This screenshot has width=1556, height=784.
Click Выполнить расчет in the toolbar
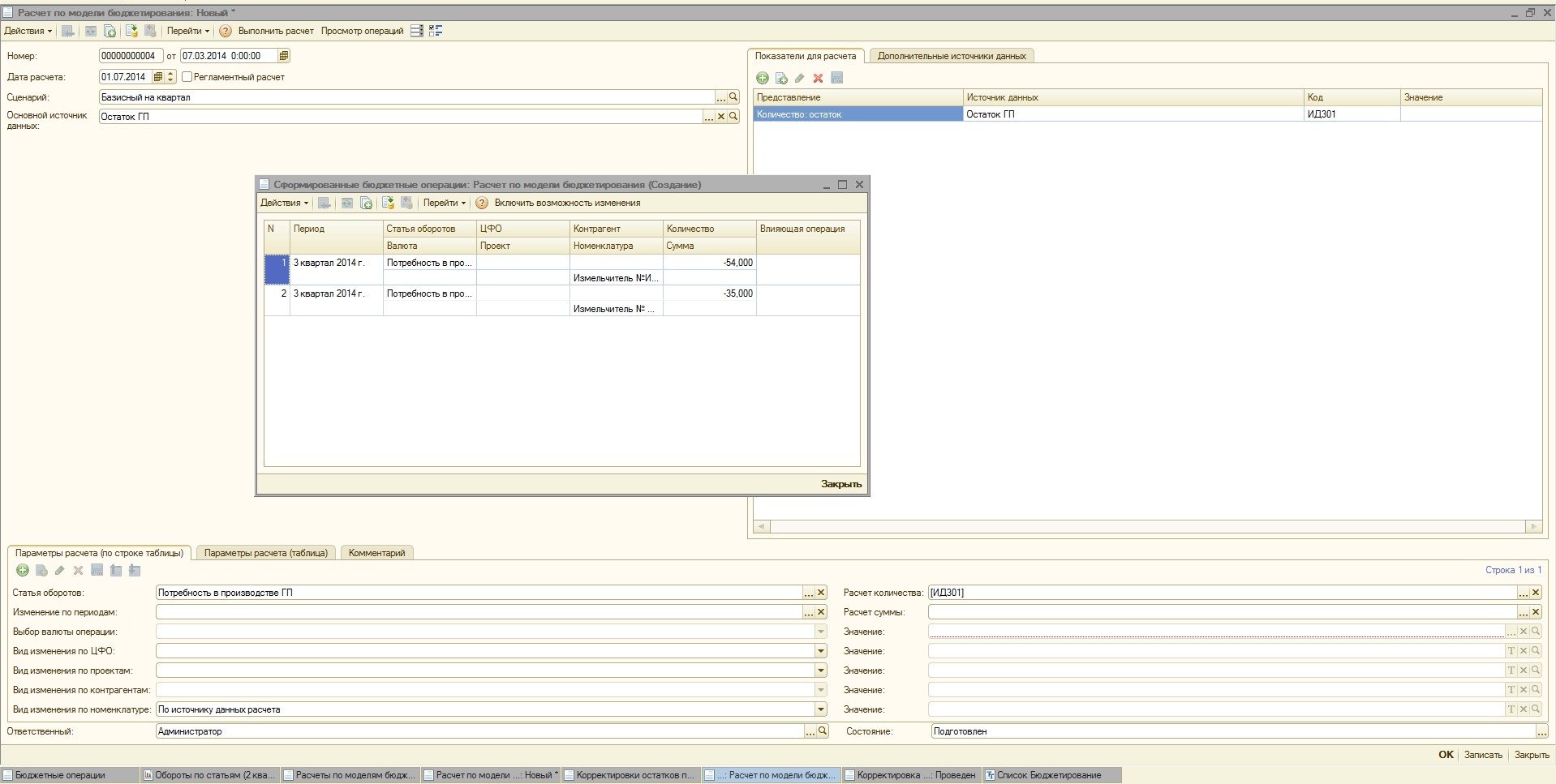click(276, 31)
